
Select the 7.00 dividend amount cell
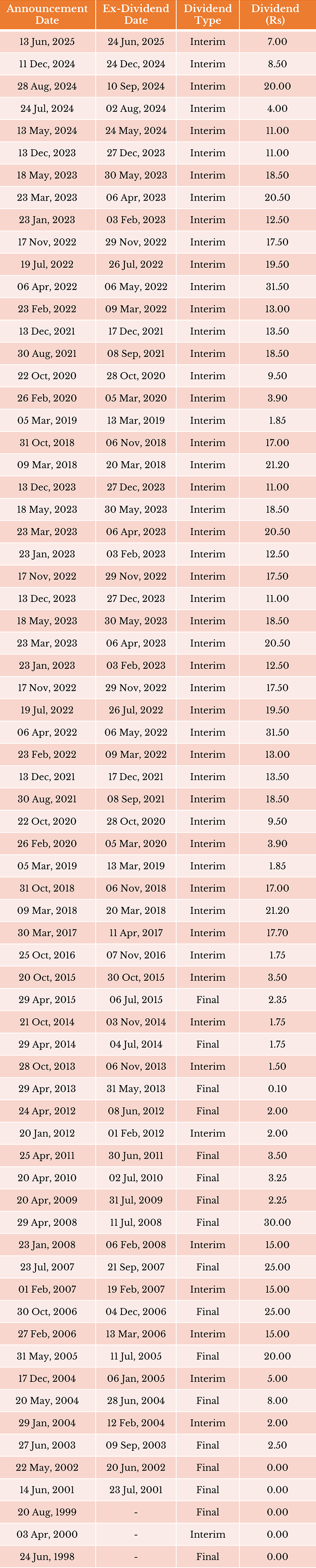[x=277, y=42]
